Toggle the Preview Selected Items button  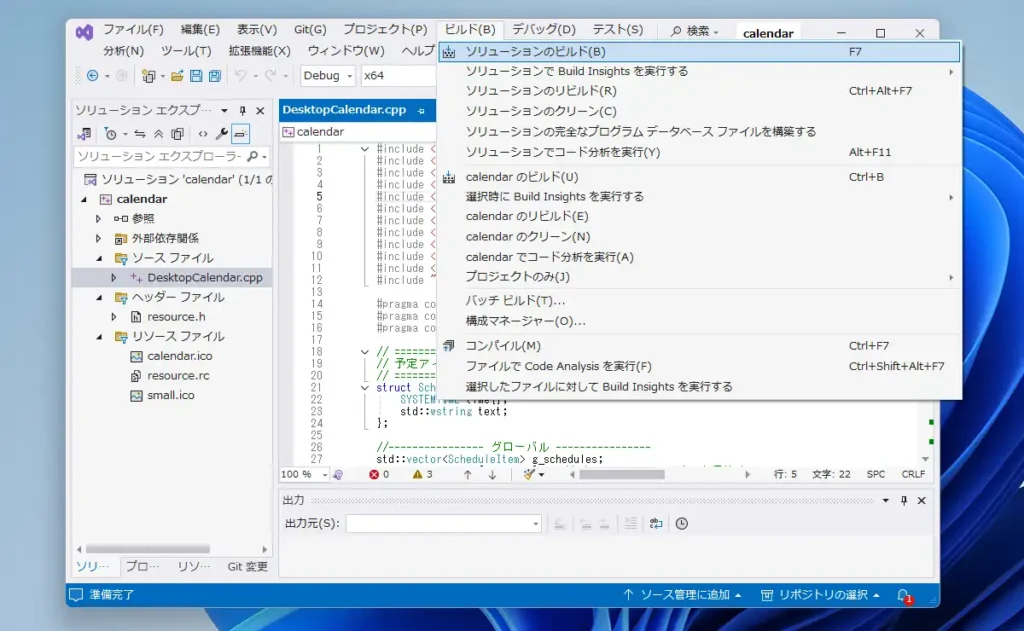240,134
